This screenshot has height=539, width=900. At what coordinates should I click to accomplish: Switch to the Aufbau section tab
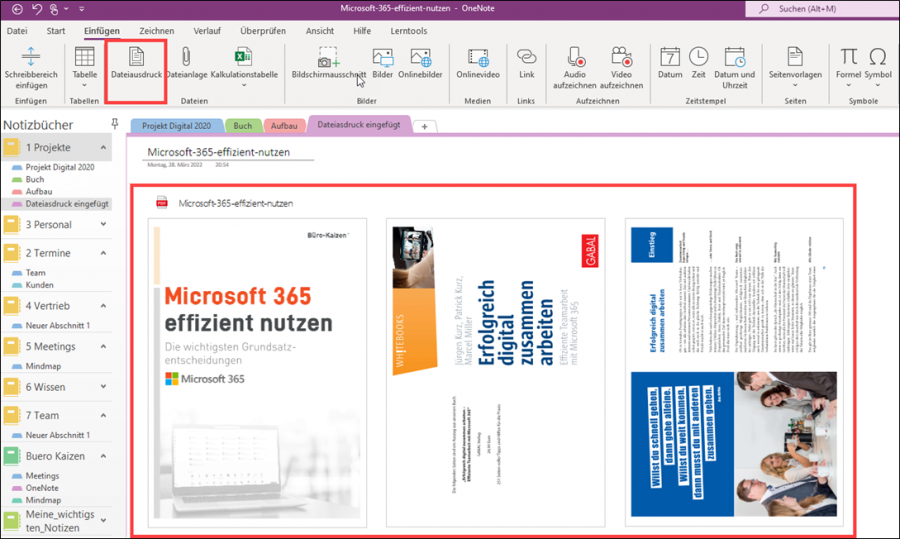[x=284, y=126]
